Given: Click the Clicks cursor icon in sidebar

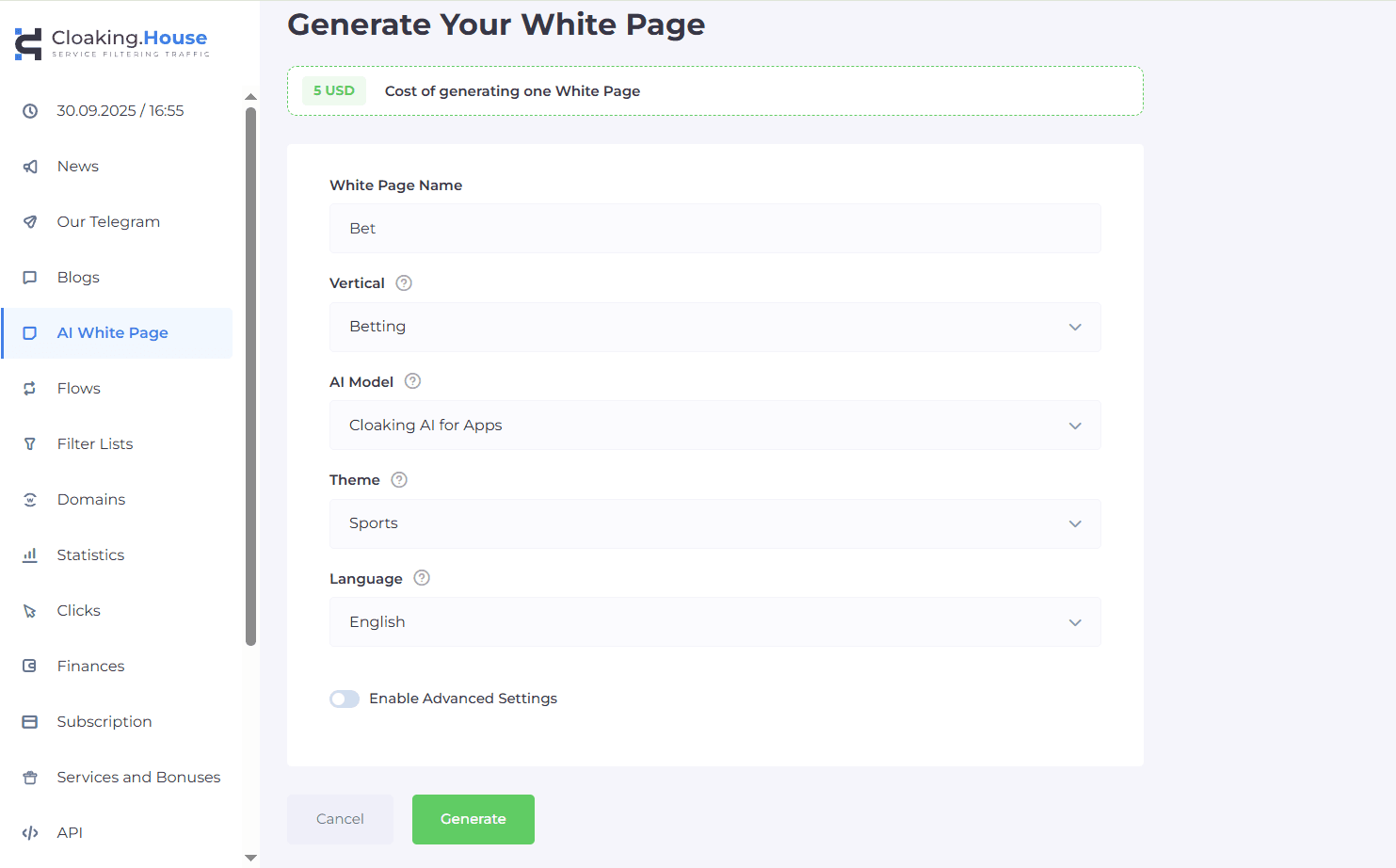Looking at the screenshot, I should (x=30, y=610).
